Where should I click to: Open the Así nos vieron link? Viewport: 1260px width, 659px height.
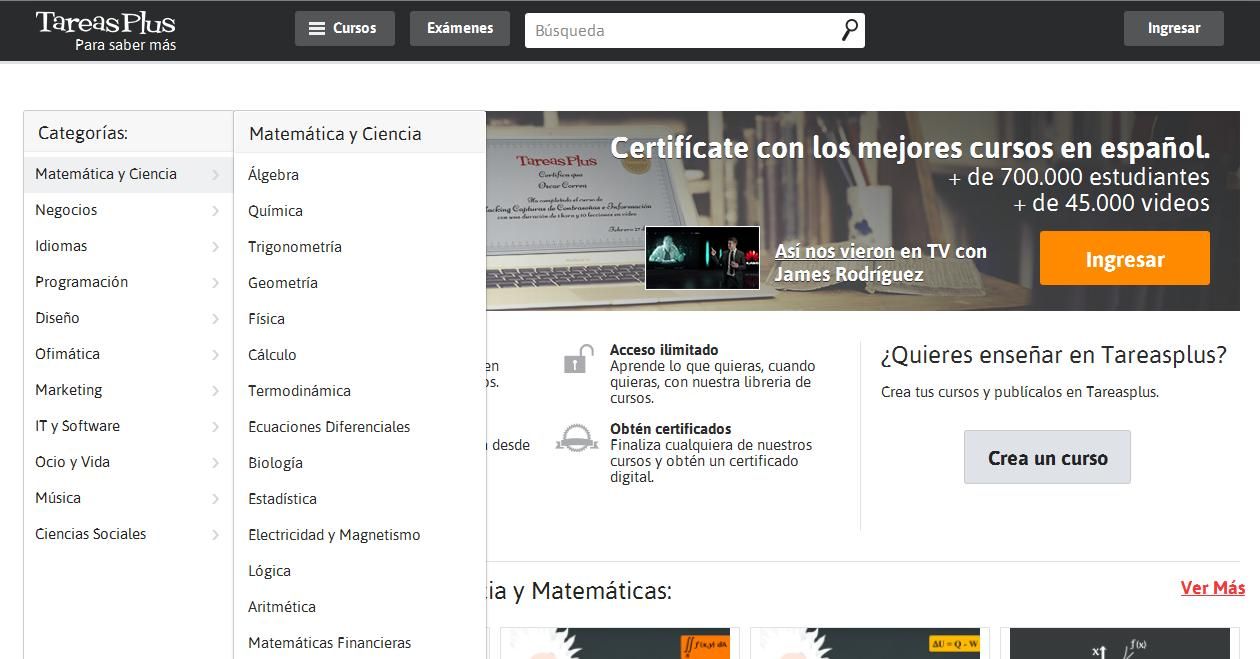click(835, 251)
